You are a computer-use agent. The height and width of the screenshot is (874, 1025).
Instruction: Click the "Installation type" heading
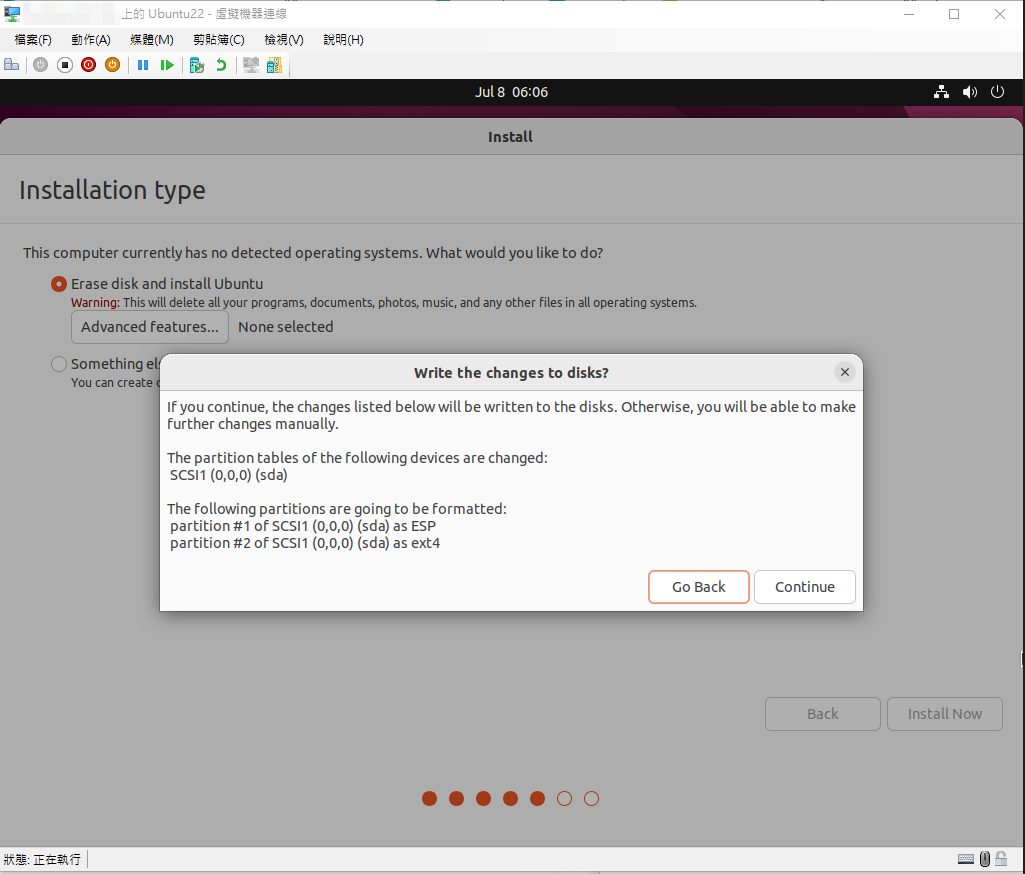(x=112, y=190)
